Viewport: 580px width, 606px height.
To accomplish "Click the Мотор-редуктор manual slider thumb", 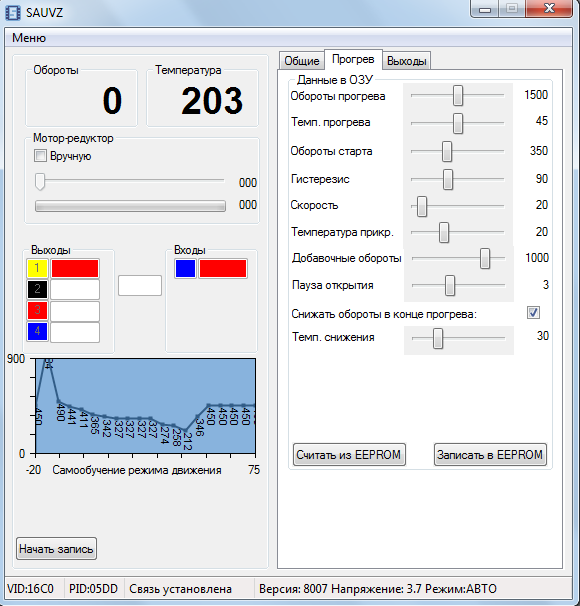I will pyautogui.click(x=40, y=181).
